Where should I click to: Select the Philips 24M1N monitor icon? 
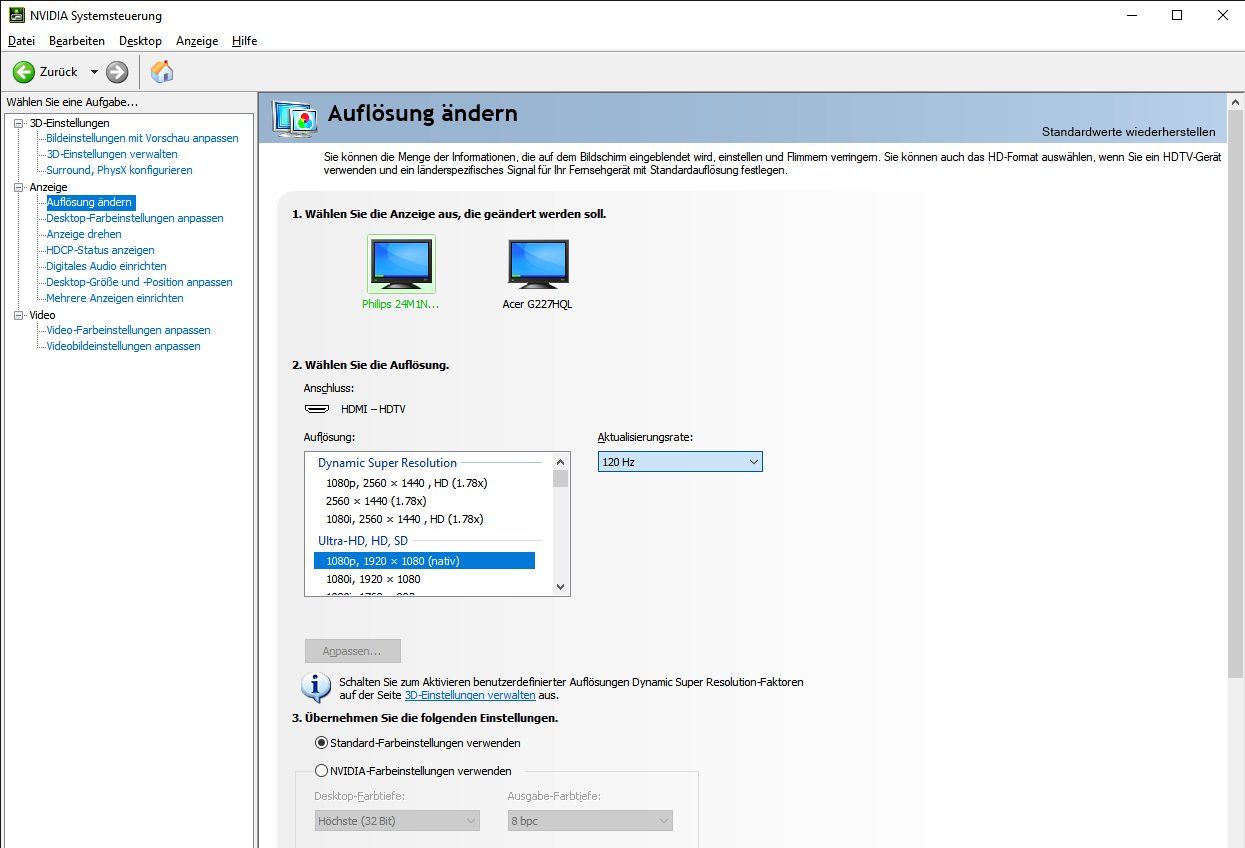click(401, 264)
